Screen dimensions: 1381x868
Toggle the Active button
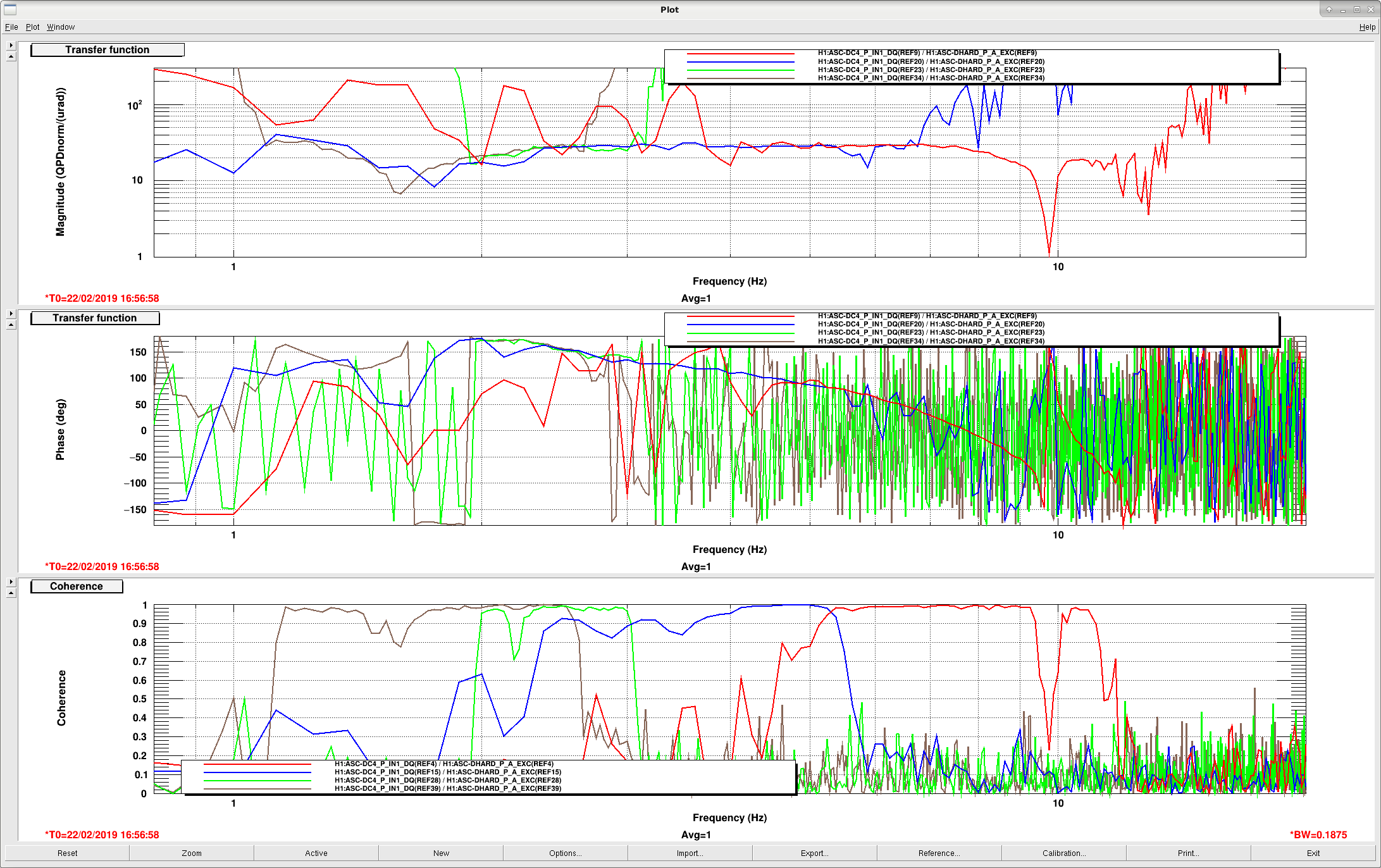click(316, 853)
